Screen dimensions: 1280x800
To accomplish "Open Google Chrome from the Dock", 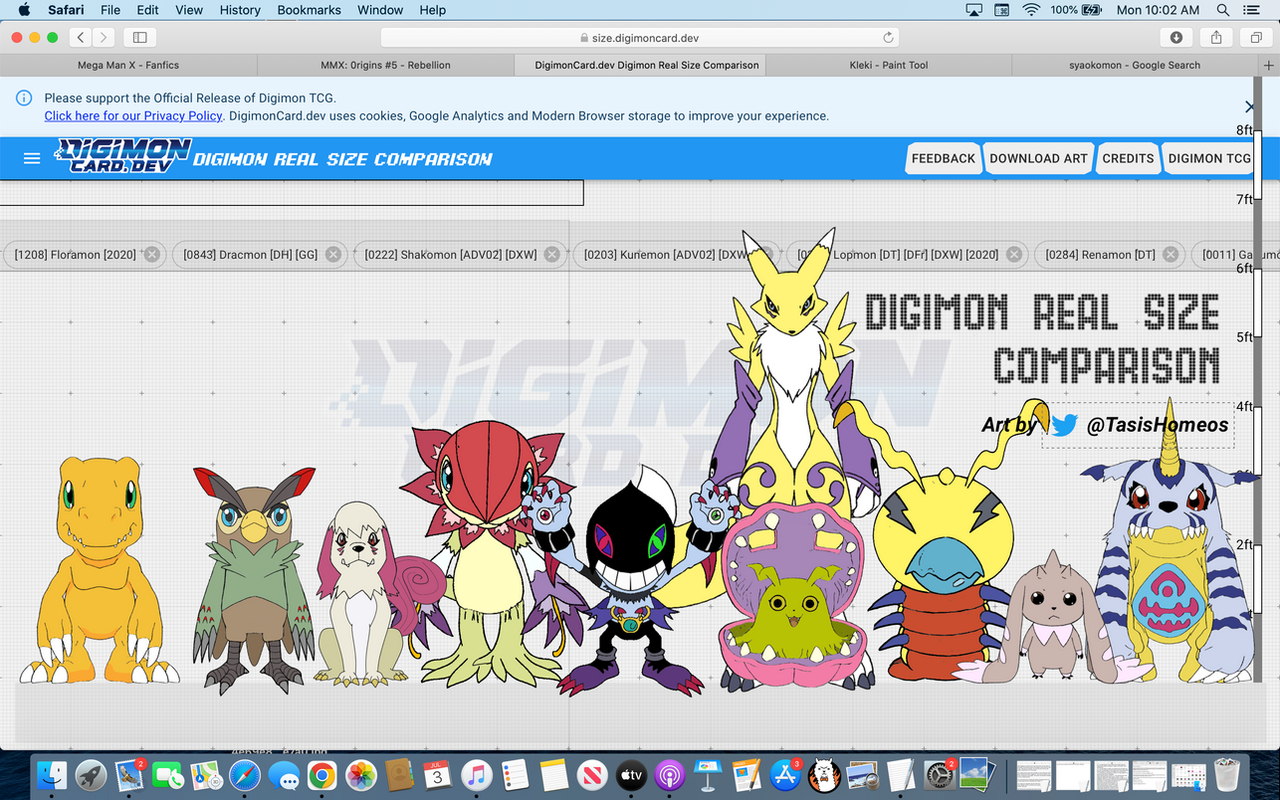I will point(321,775).
